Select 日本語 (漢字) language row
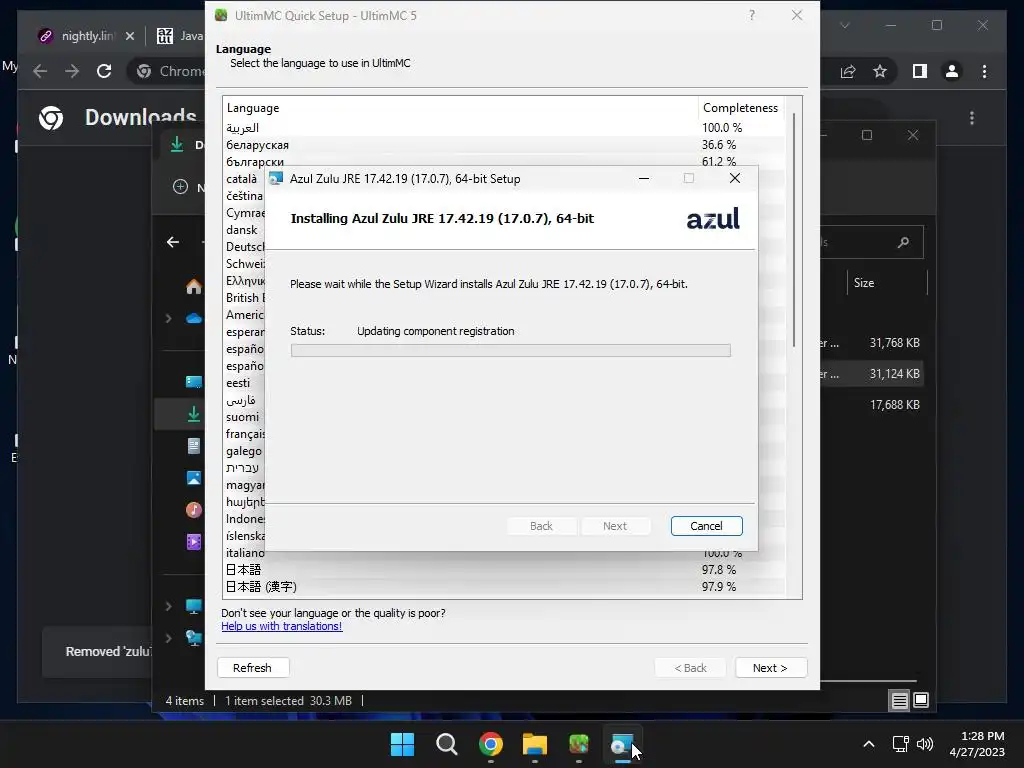1024x768 pixels. tap(503, 586)
